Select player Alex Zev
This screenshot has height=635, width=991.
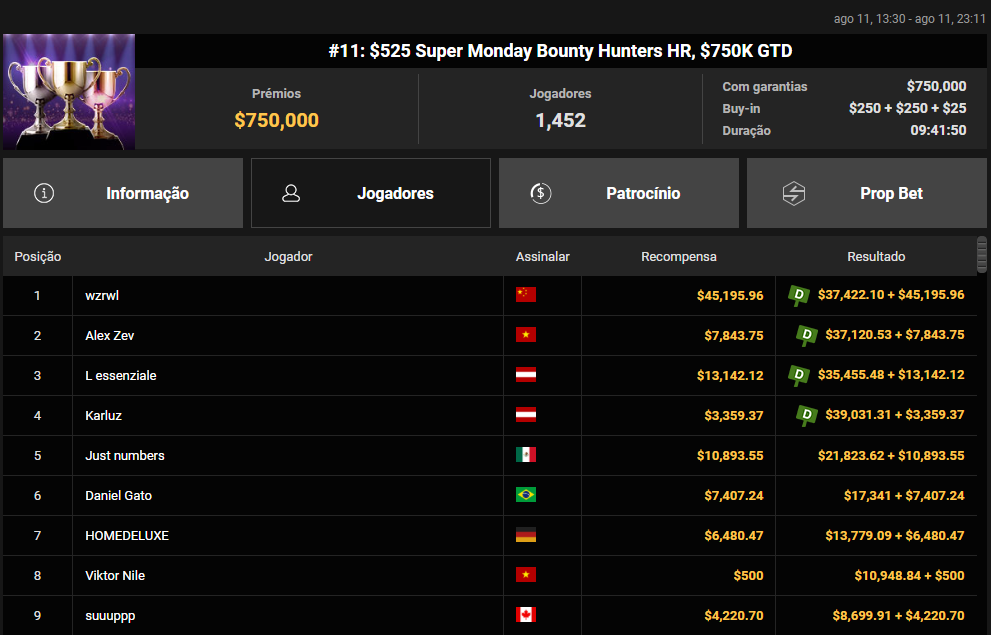(x=109, y=336)
